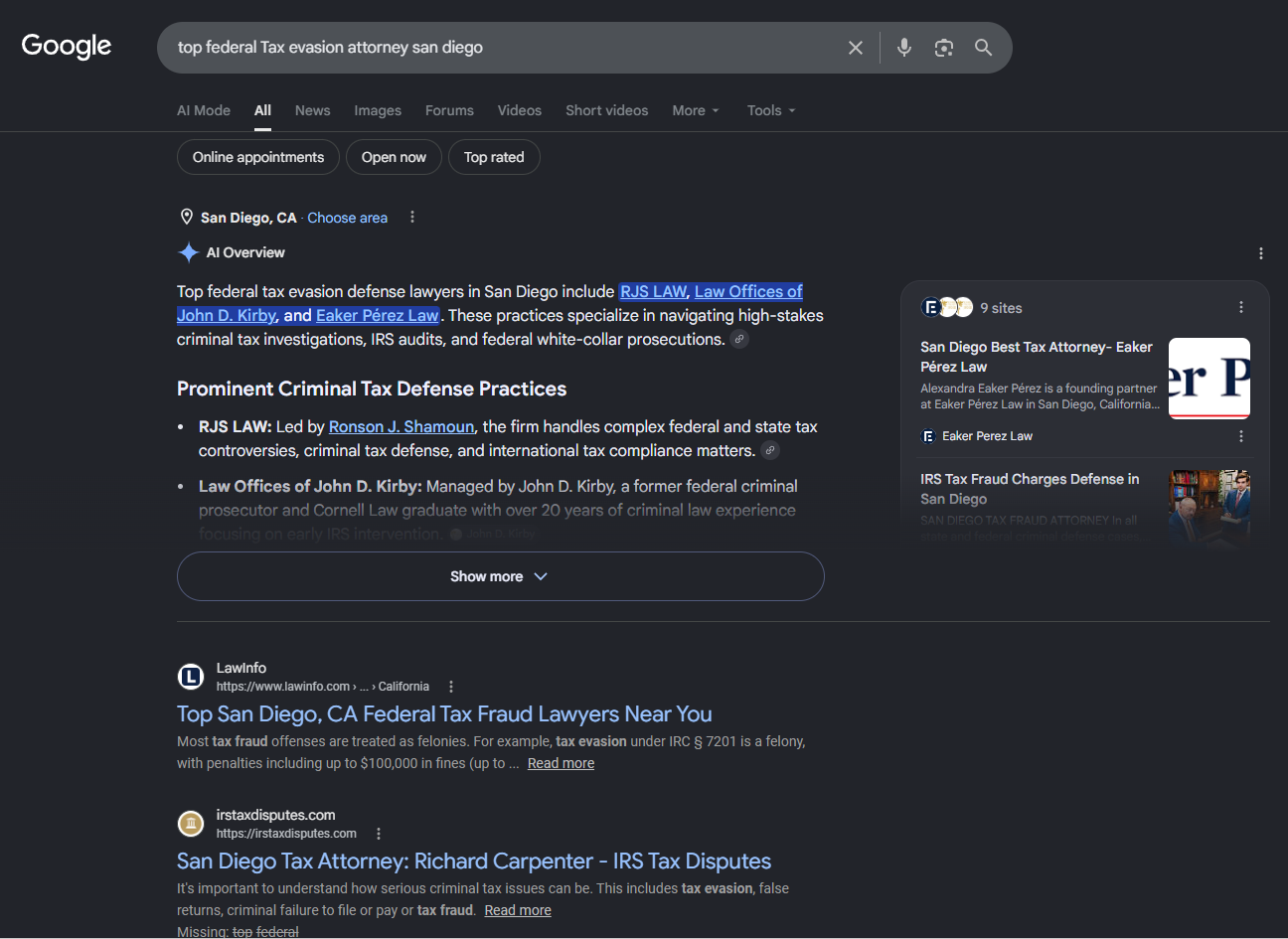Open three-dot menu for LawInfo result
The image size is (1288, 939).
[451, 687]
